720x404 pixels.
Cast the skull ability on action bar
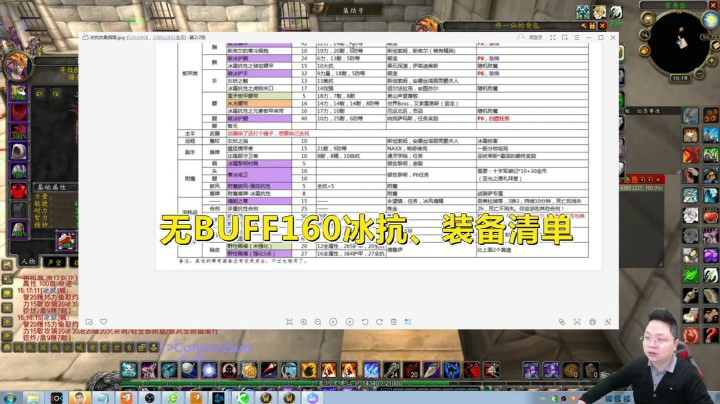129,370
